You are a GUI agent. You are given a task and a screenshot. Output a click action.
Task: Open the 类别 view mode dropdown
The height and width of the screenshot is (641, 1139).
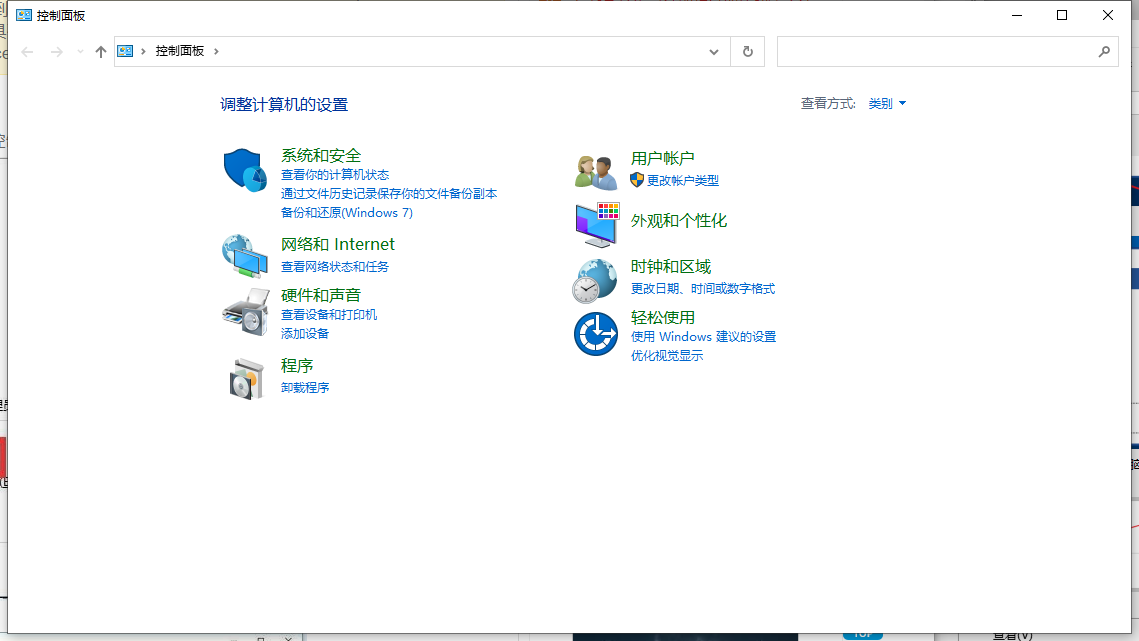click(x=886, y=103)
